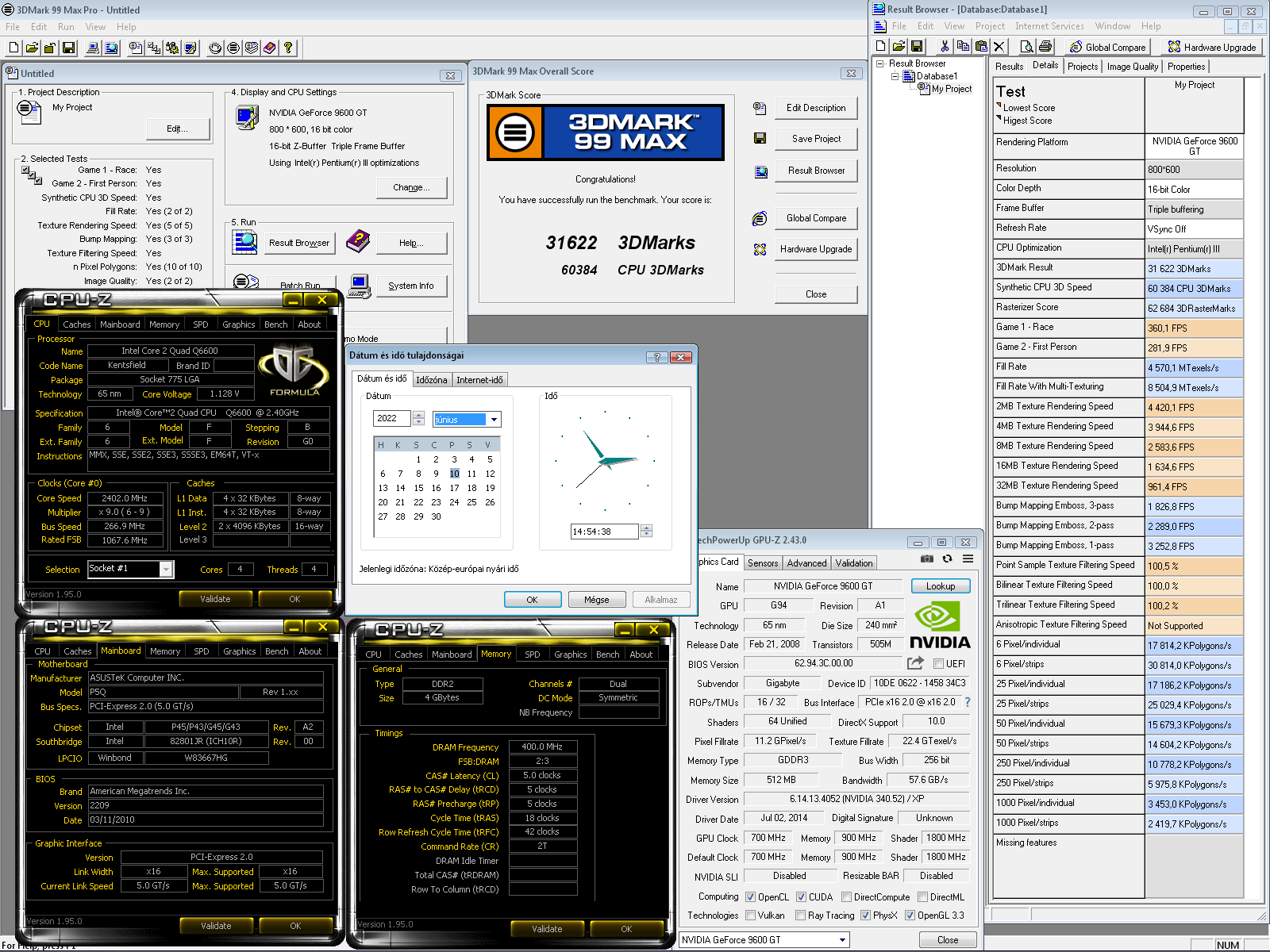The width and height of the screenshot is (1270, 952).
Task: Click the BIOS export arrow icon in GPU-Z
Action: 916,663
